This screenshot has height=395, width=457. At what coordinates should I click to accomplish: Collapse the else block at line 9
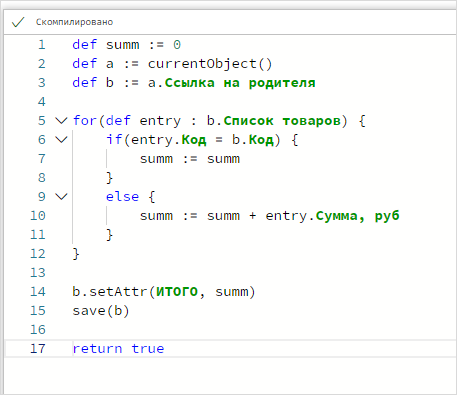[61, 196]
